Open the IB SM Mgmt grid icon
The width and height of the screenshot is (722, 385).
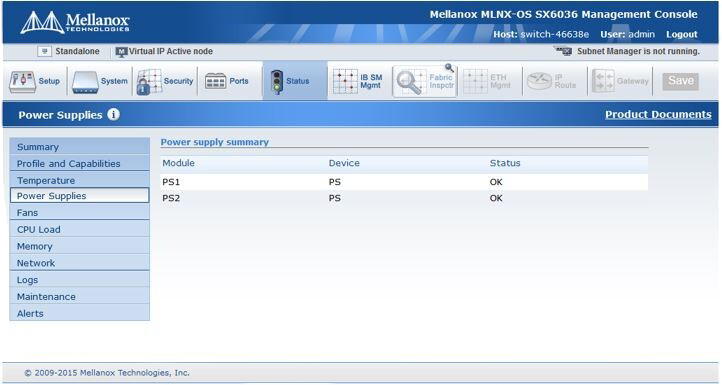[x=345, y=82]
